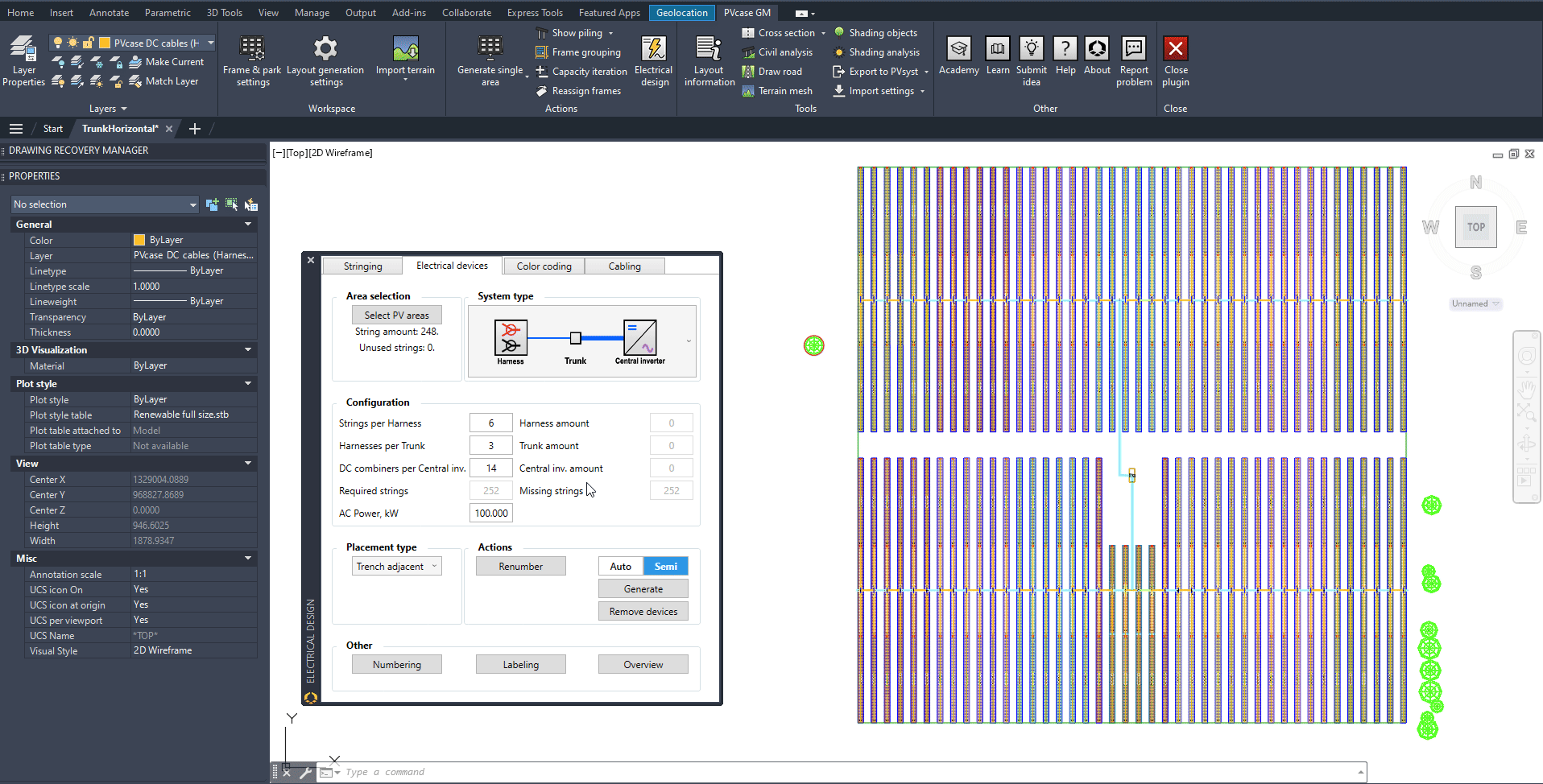Open the Parametric ribbon tab

point(168,13)
